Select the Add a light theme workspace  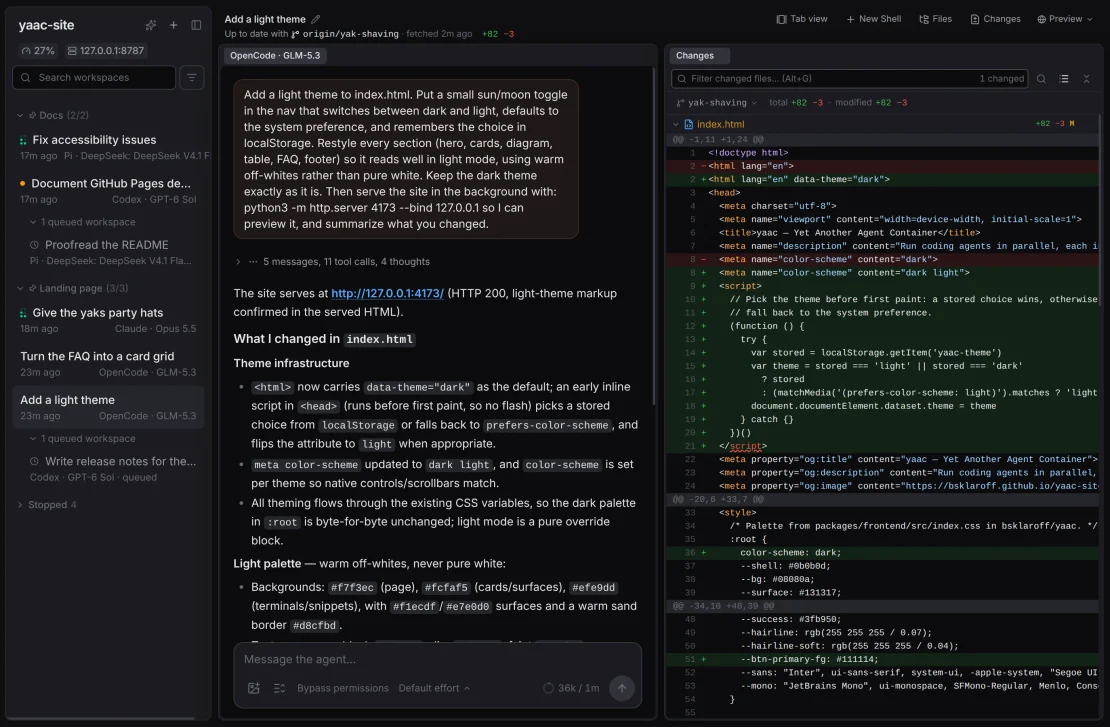coord(108,407)
